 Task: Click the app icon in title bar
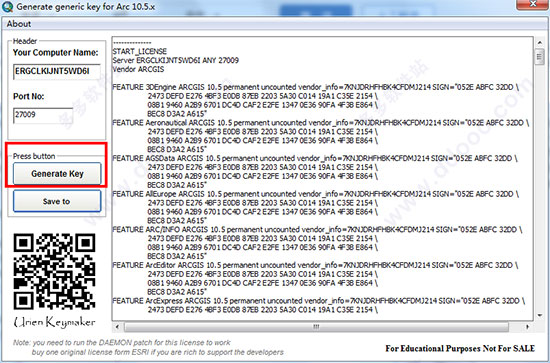tap(7, 6)
